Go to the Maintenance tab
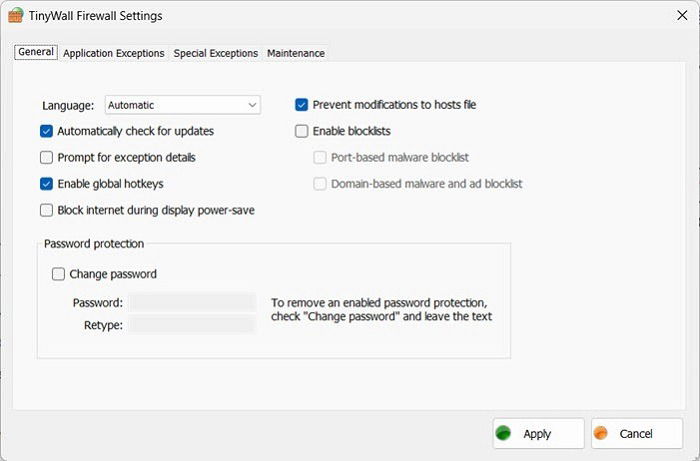The width and height of the screenshot is (700, 461). click(296, 53)
